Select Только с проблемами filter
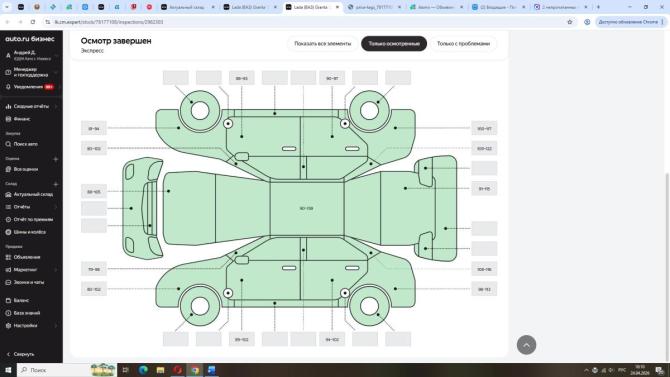Viewport: 670px width, 377px height. [x=463, y=44]
